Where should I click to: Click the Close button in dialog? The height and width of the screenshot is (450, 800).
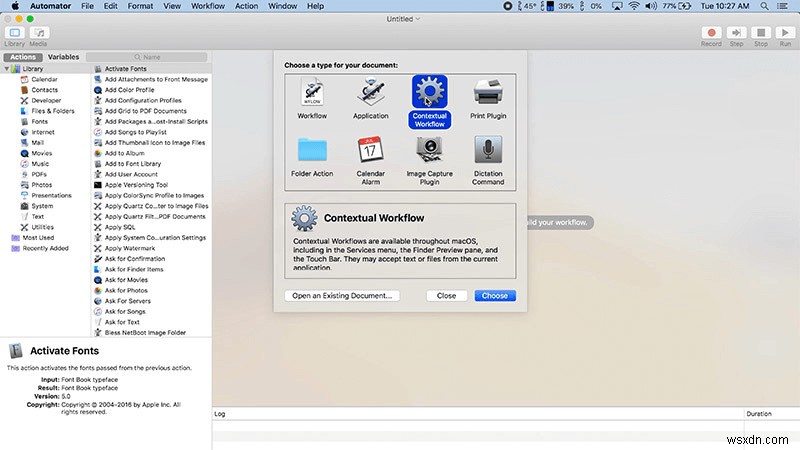pyautogui.click(x=446, y=296)
